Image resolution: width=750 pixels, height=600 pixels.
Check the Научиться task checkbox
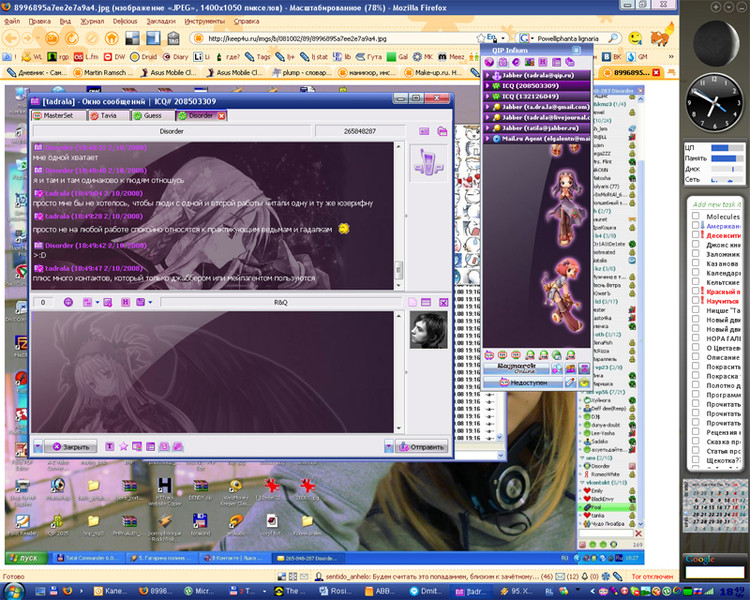pos(695,300)
